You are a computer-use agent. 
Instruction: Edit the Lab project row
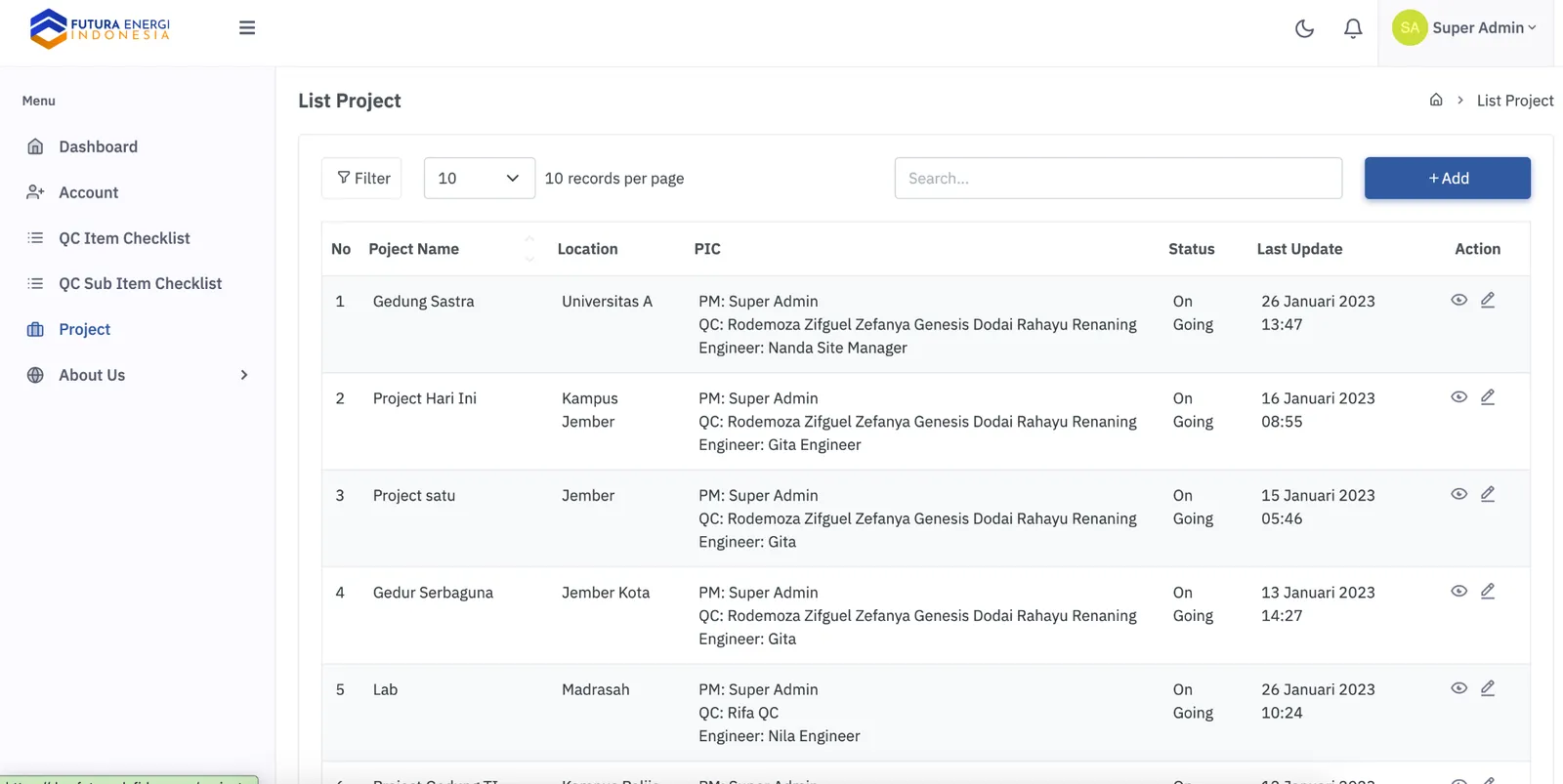(x=1488, y=688)
